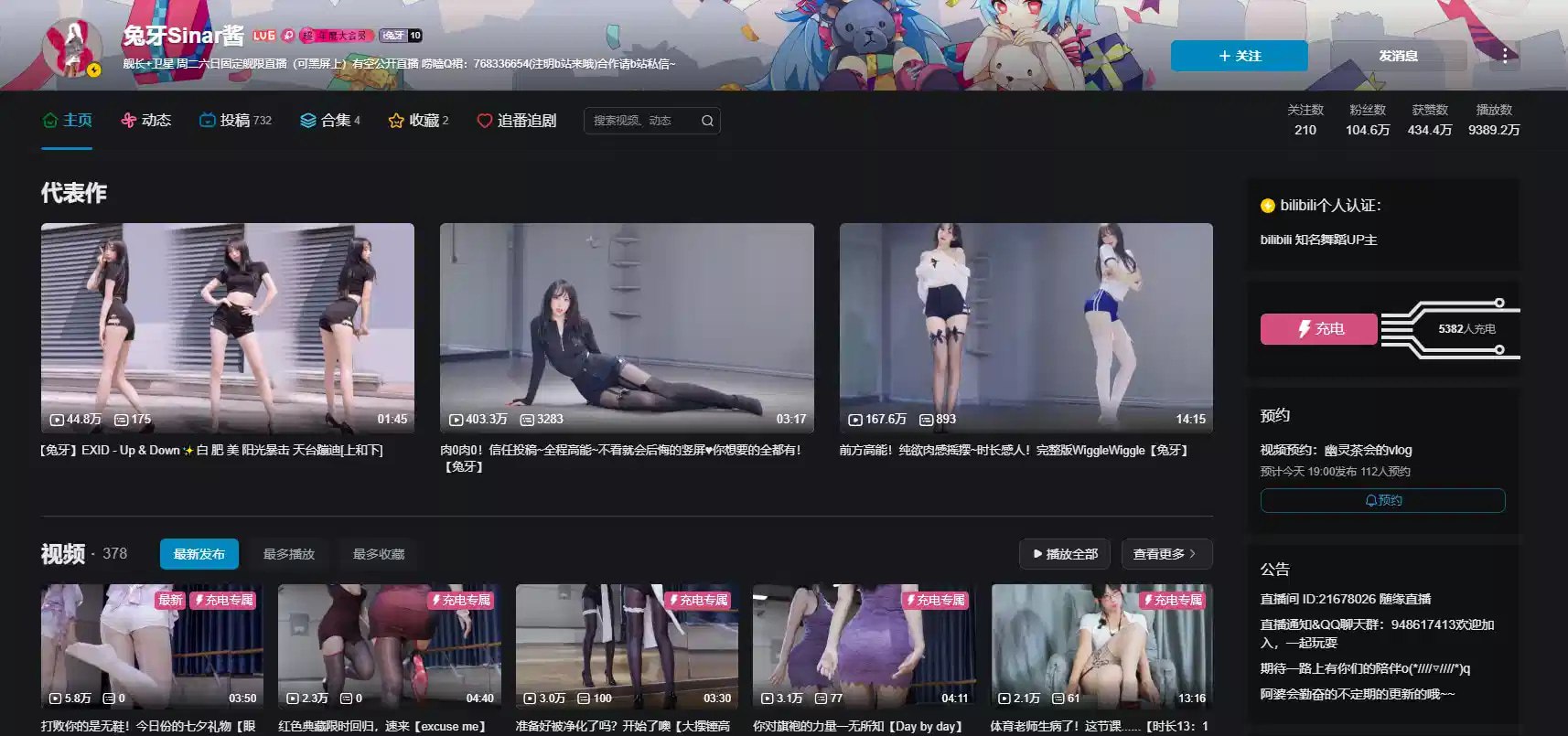Viewport: 1568px width, 736px height.
Task: Click the 发消息 message button
Action: click(1398, 56)
